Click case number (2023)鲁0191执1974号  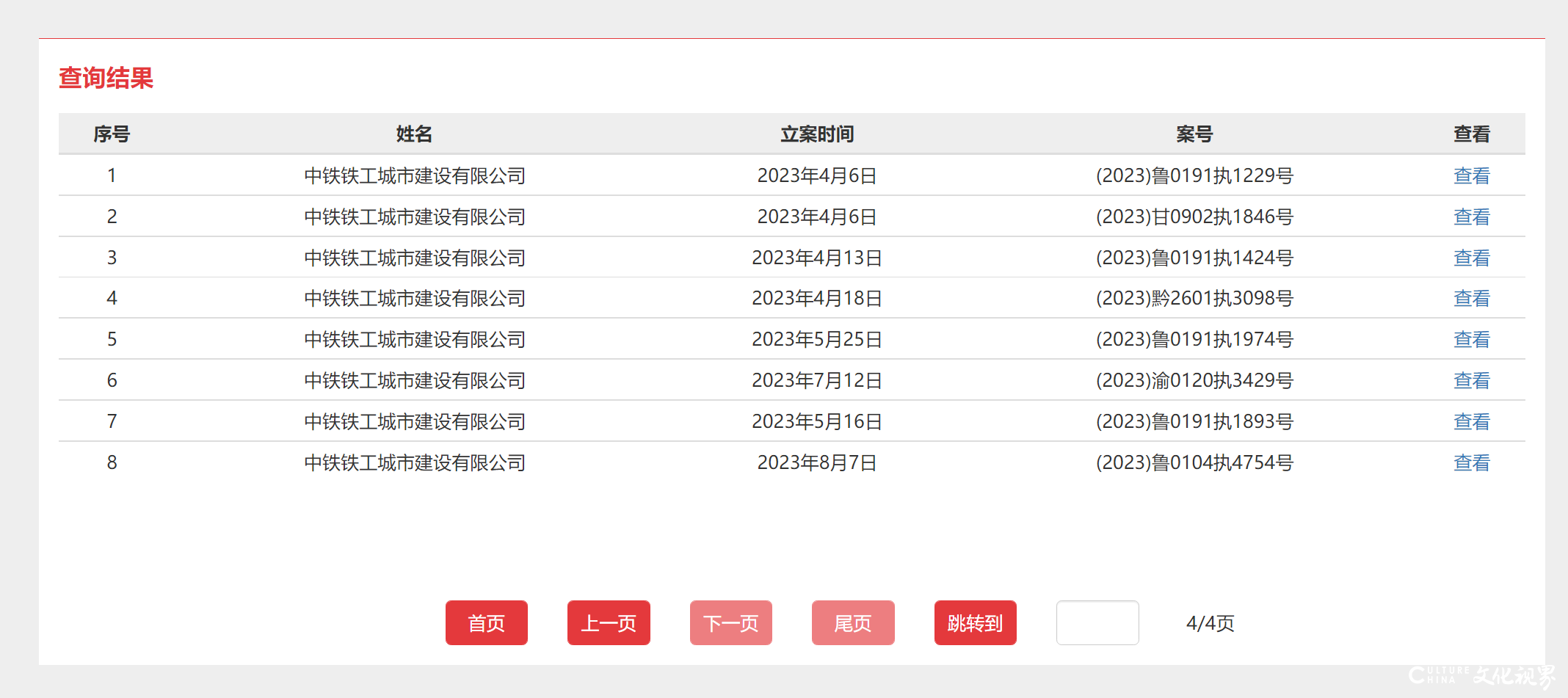coord(1194,339)
